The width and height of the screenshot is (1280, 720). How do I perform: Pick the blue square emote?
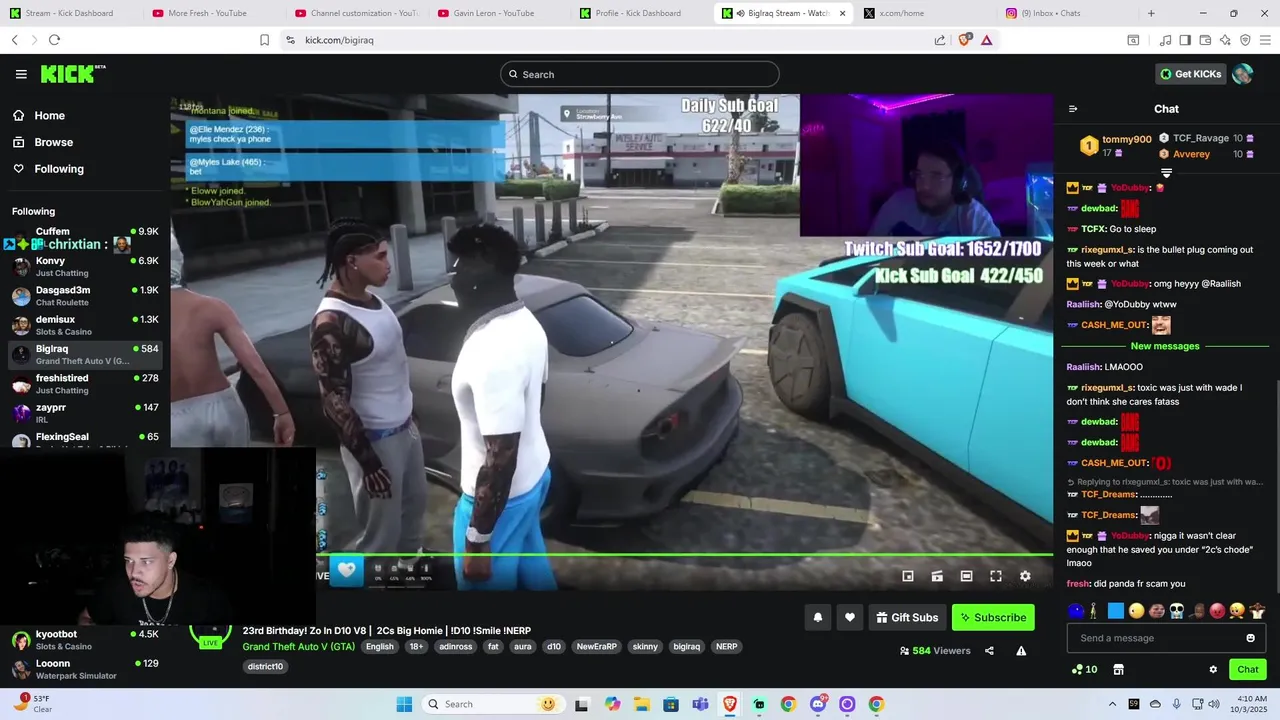coord(1116,611)
